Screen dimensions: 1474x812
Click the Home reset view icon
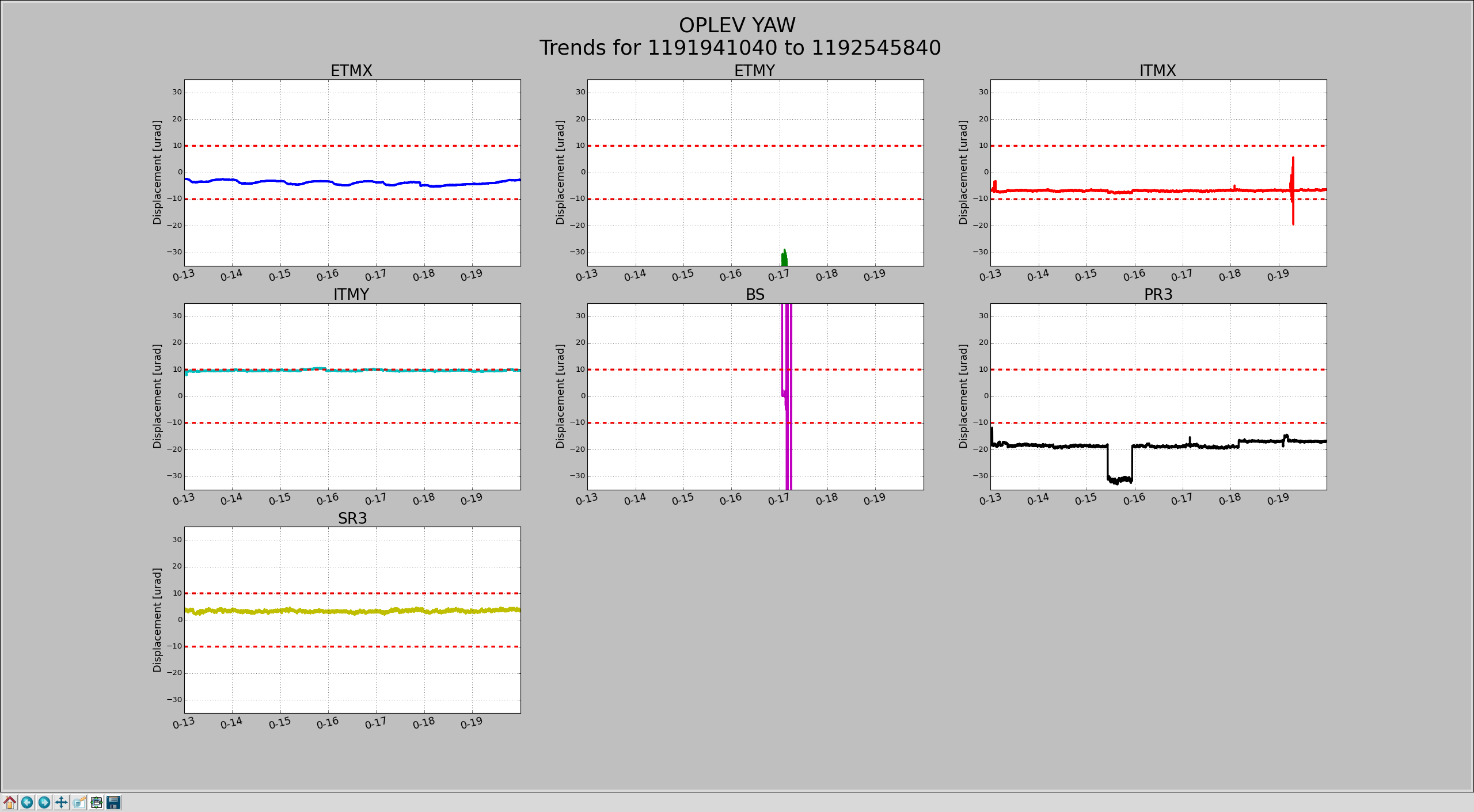[x=10, y=802]
